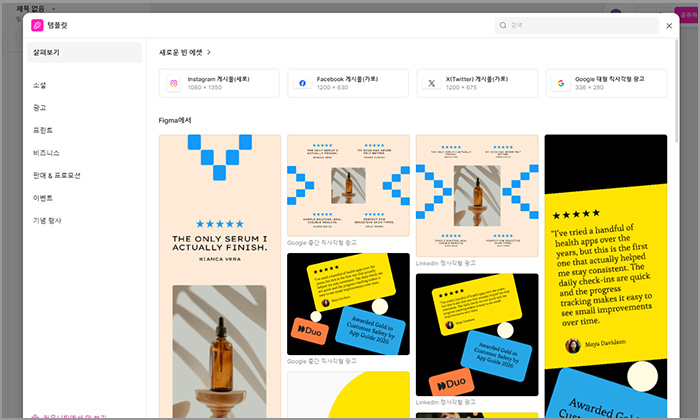700x420 pixels.
Task: Select the 광고 category
Action: tap(39, 108)
